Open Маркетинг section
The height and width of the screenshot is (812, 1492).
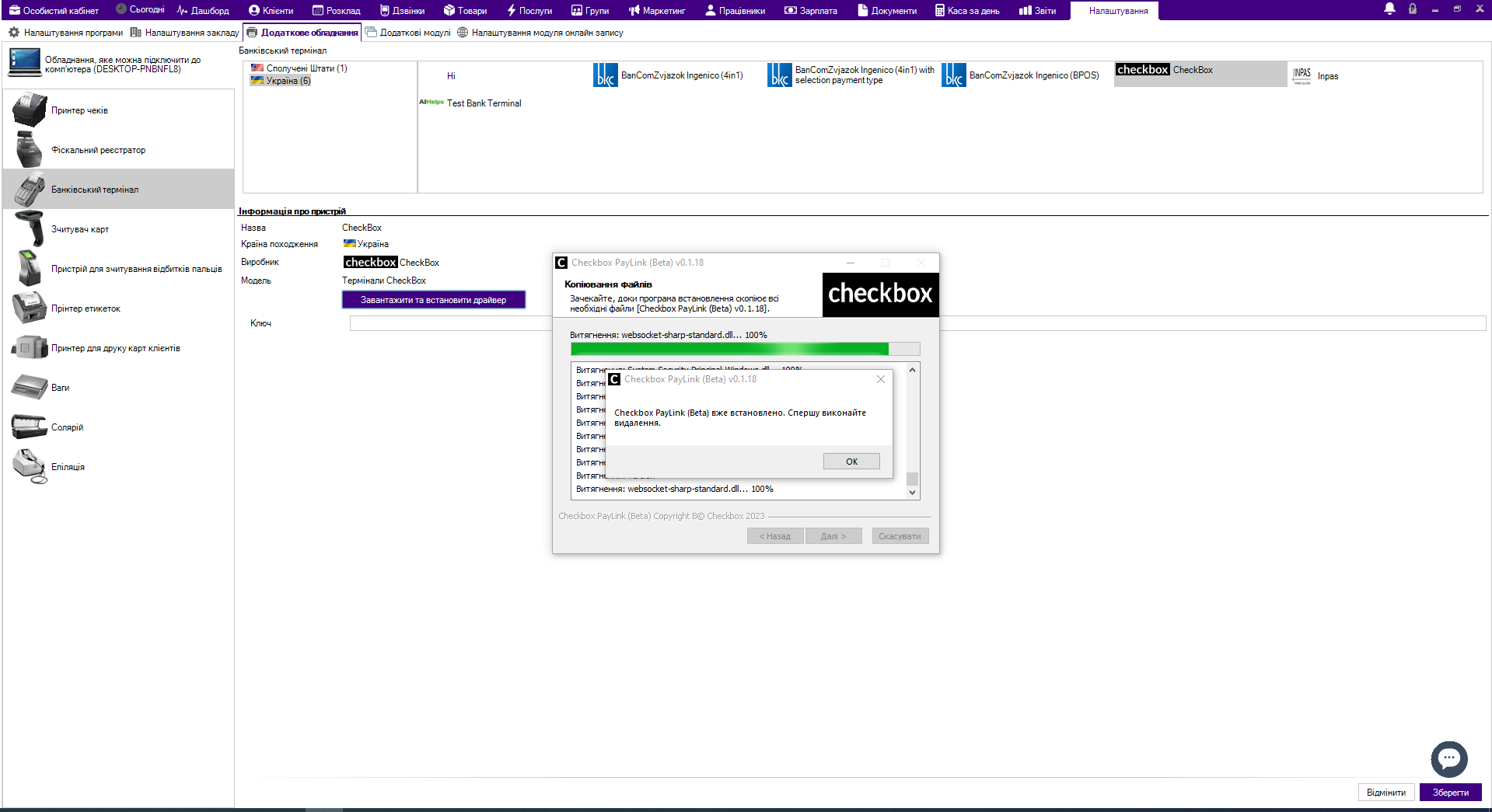pyautogui.click(x=657, y=10)
